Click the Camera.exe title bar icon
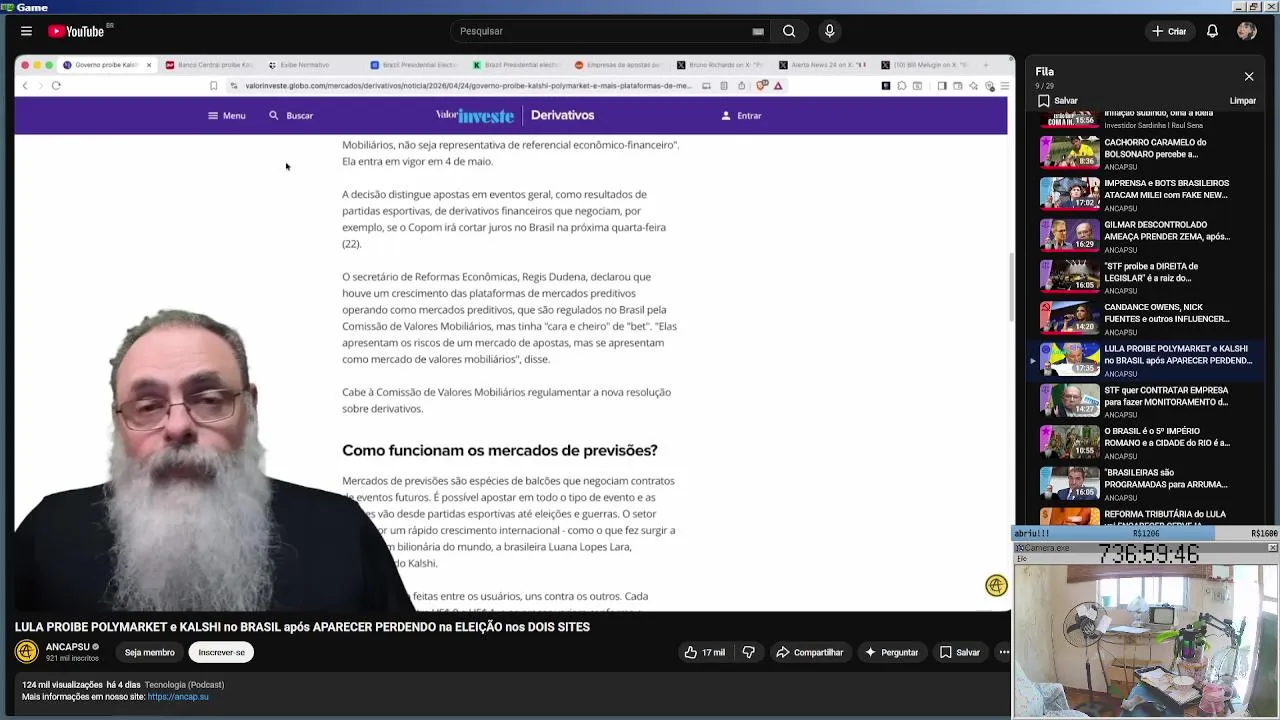The image size is (1280, 720). pyautogui.click(x=1019, y=548)
